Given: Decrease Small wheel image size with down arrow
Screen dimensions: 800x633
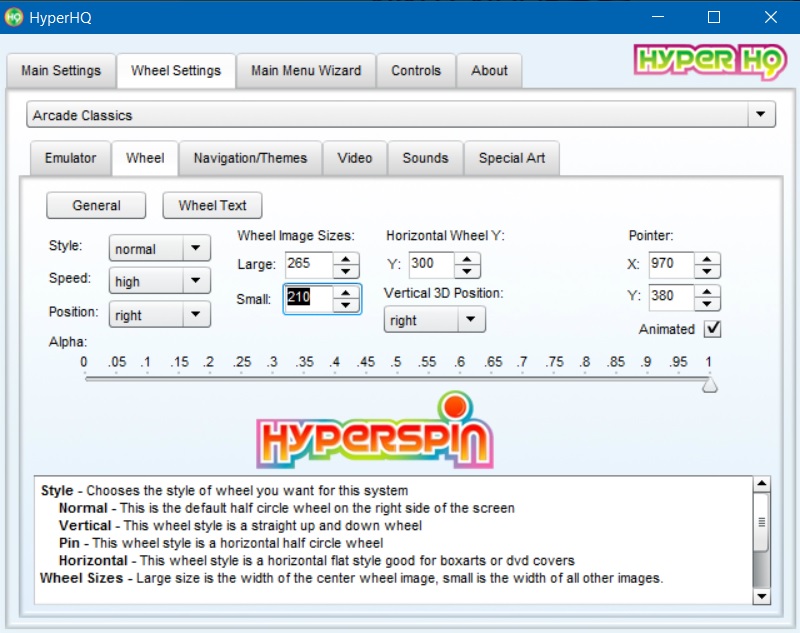Looking at the screenshot, I should [346, 304].
